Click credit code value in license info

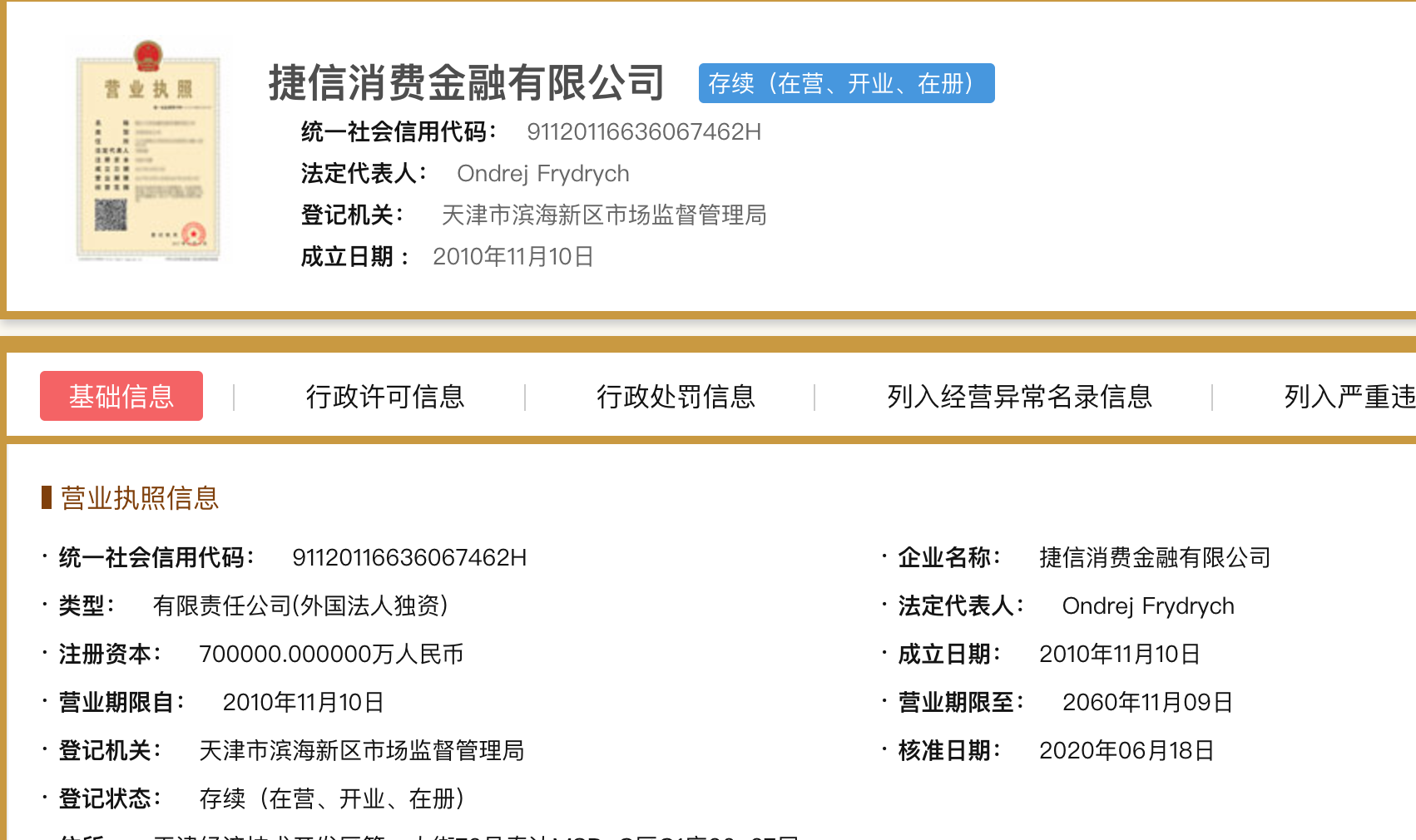pos(409,557)
